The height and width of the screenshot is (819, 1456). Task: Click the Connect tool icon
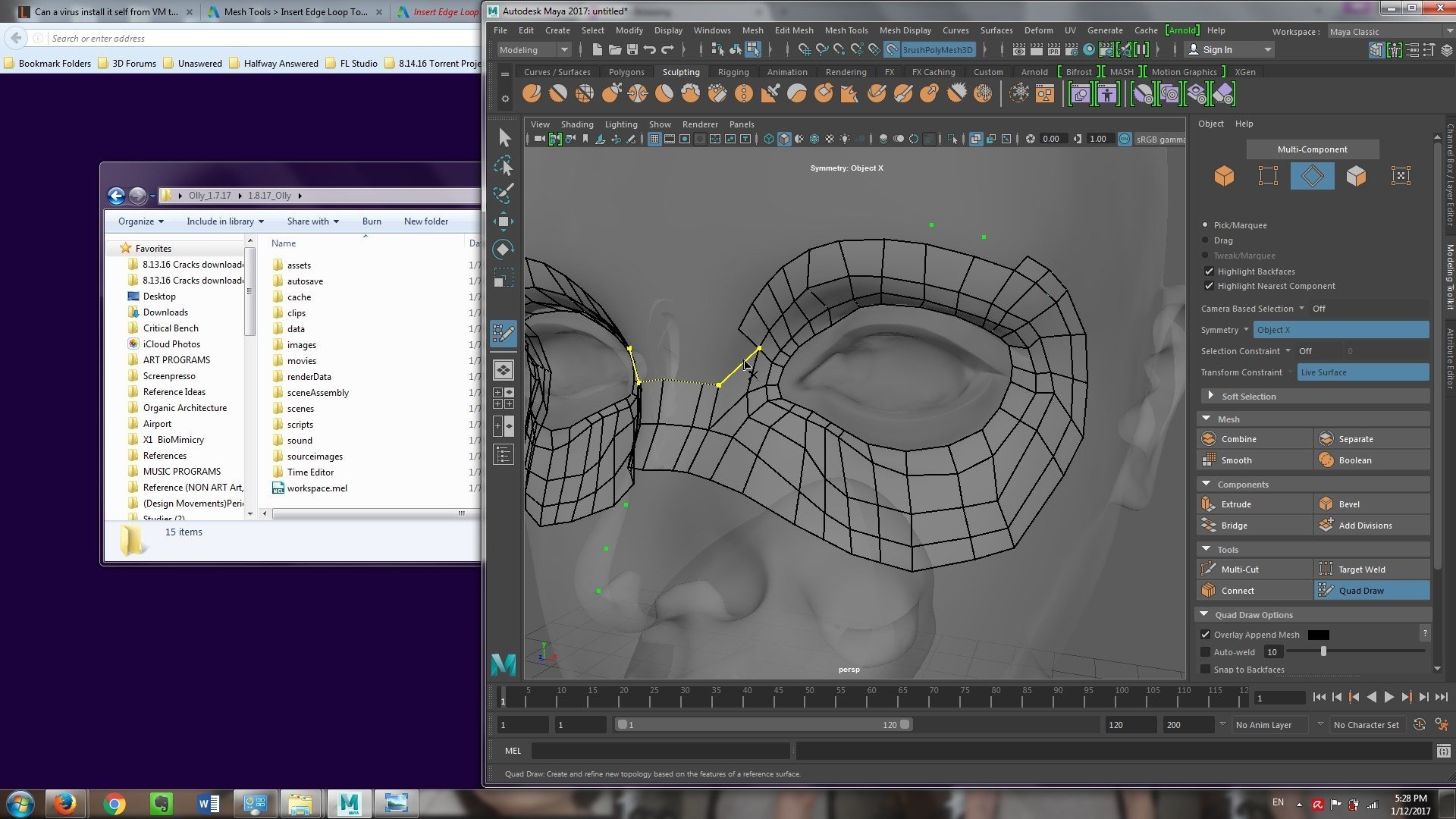[x=1209, y=591]
